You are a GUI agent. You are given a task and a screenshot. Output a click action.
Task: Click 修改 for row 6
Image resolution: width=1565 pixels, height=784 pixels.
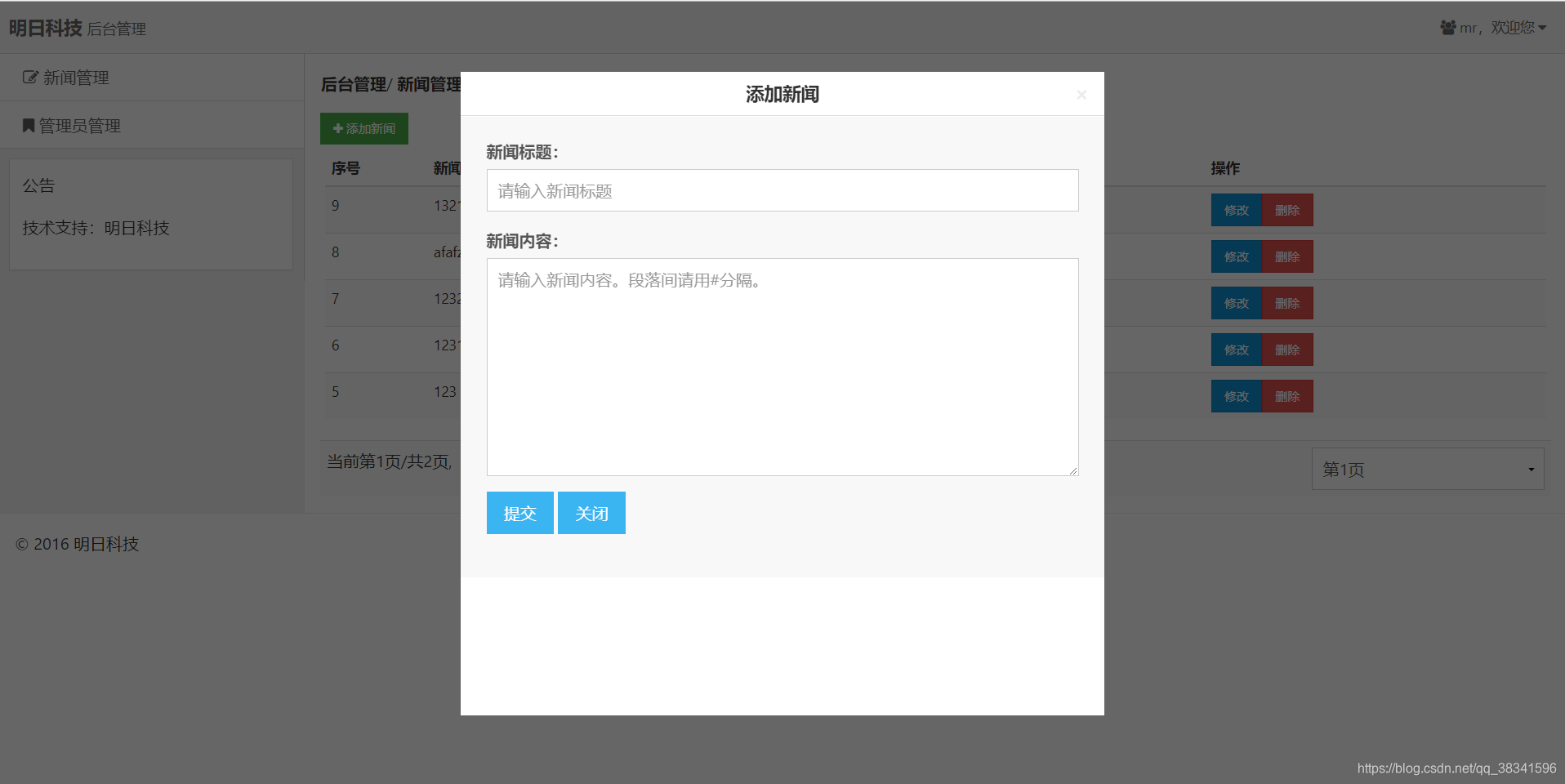(x=1237, y=350)
